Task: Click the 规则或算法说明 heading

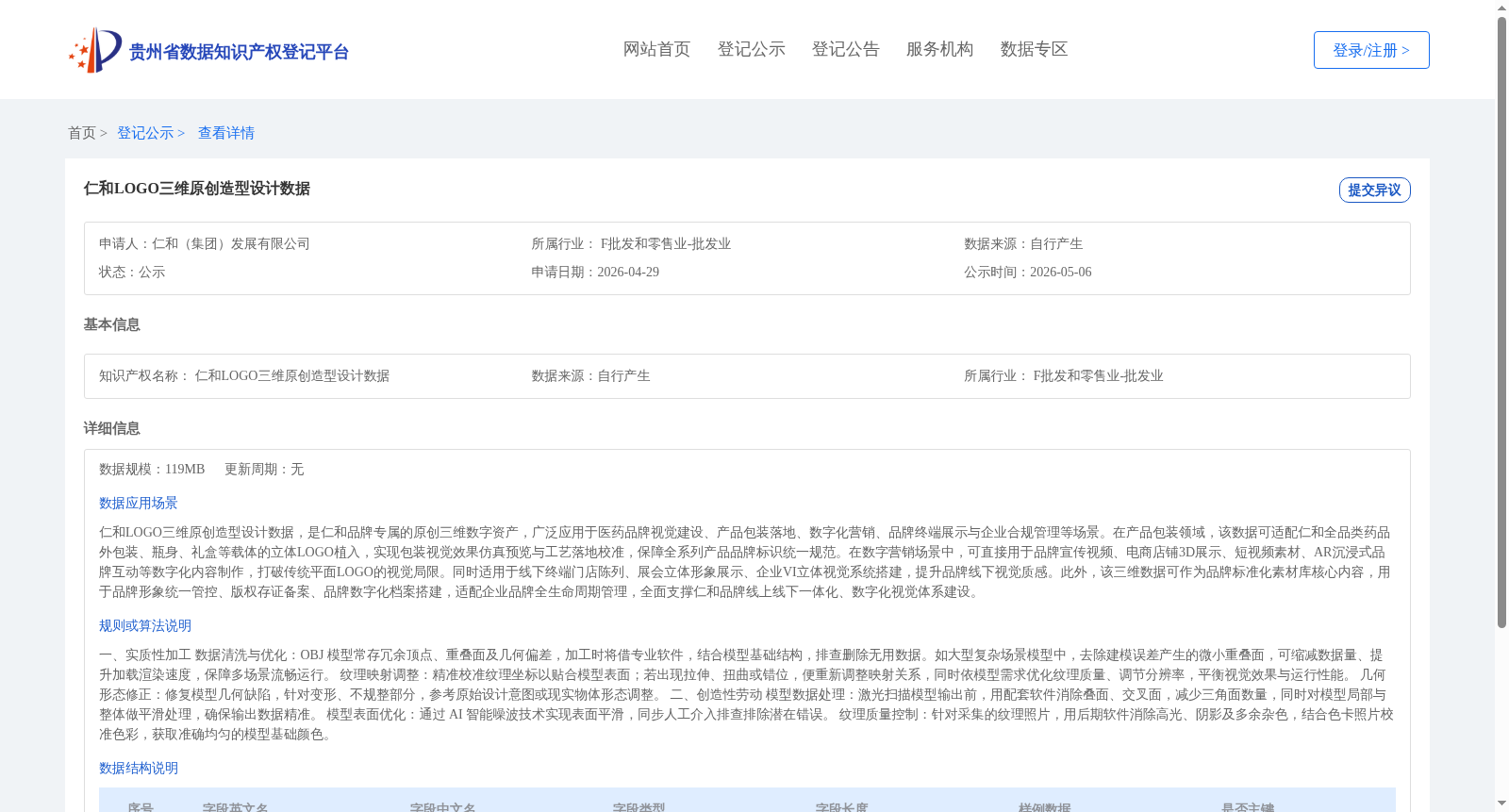Action: tap(145, 626)
